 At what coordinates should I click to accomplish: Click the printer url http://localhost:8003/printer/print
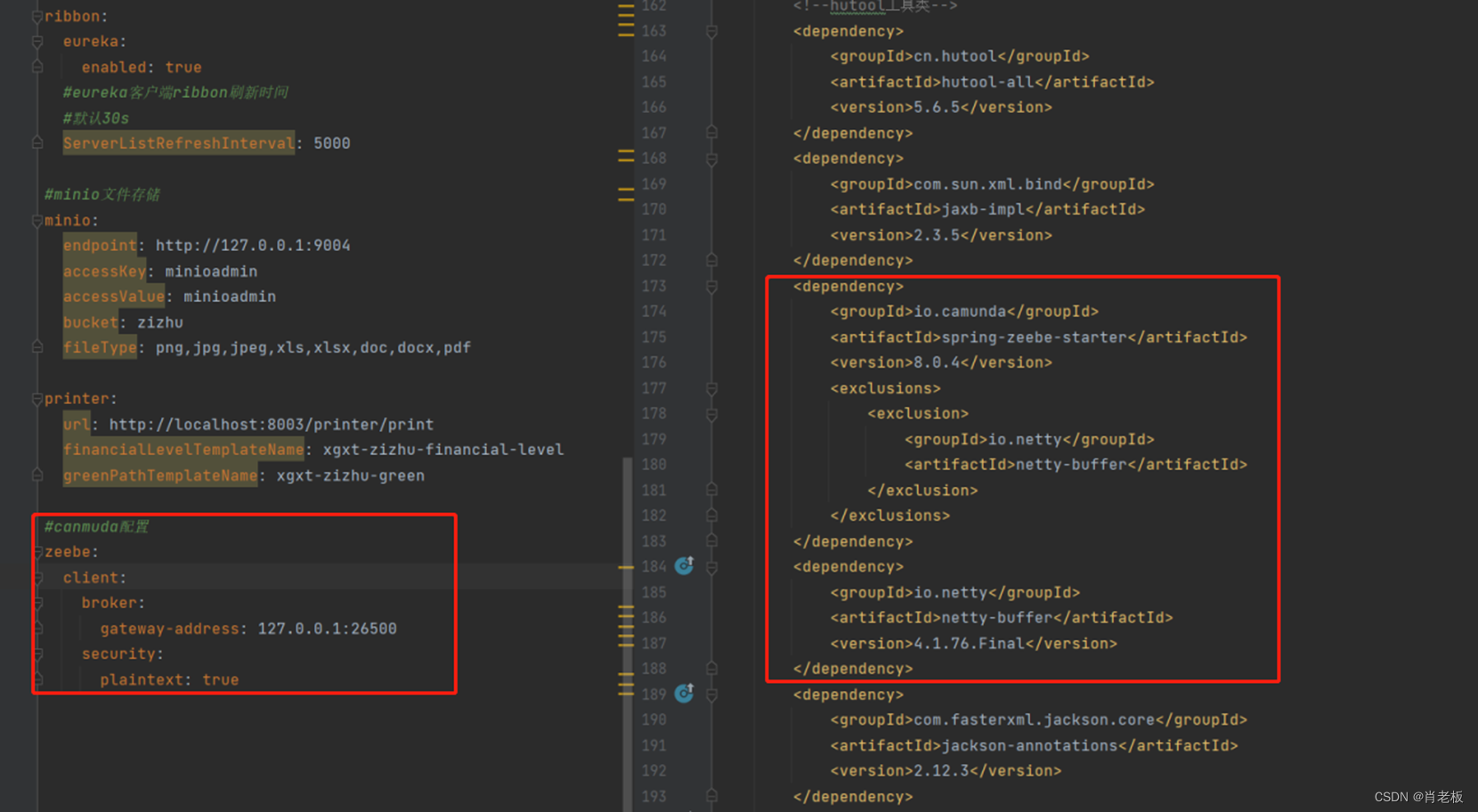(272, 424)
